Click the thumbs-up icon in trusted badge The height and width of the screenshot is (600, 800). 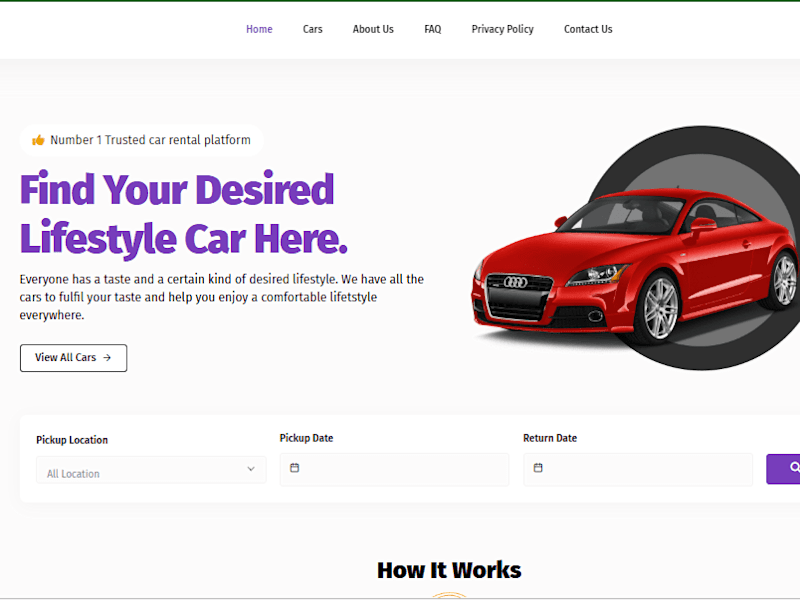point(38,140)
